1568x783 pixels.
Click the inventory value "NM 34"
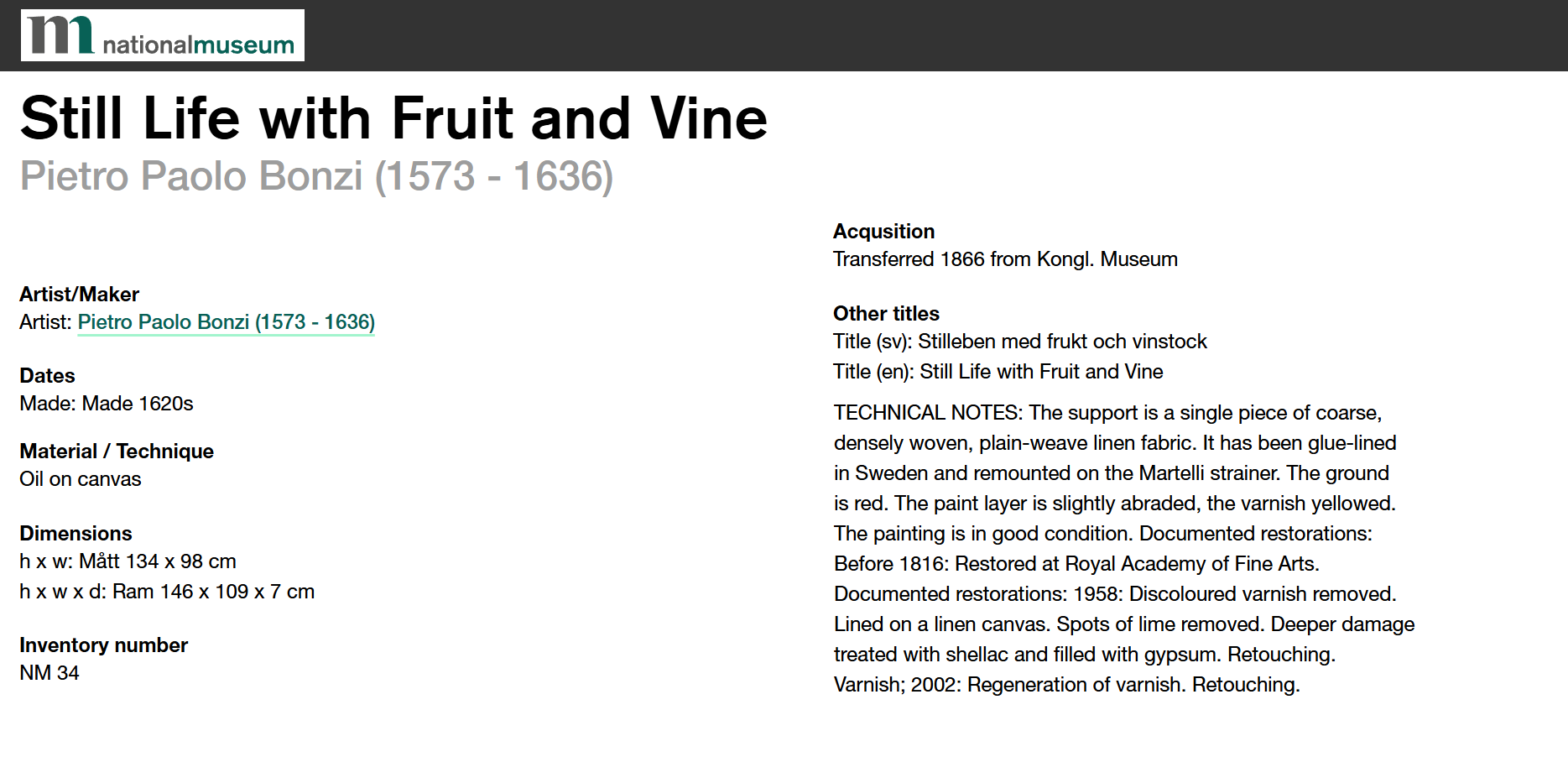click(49, 673)
